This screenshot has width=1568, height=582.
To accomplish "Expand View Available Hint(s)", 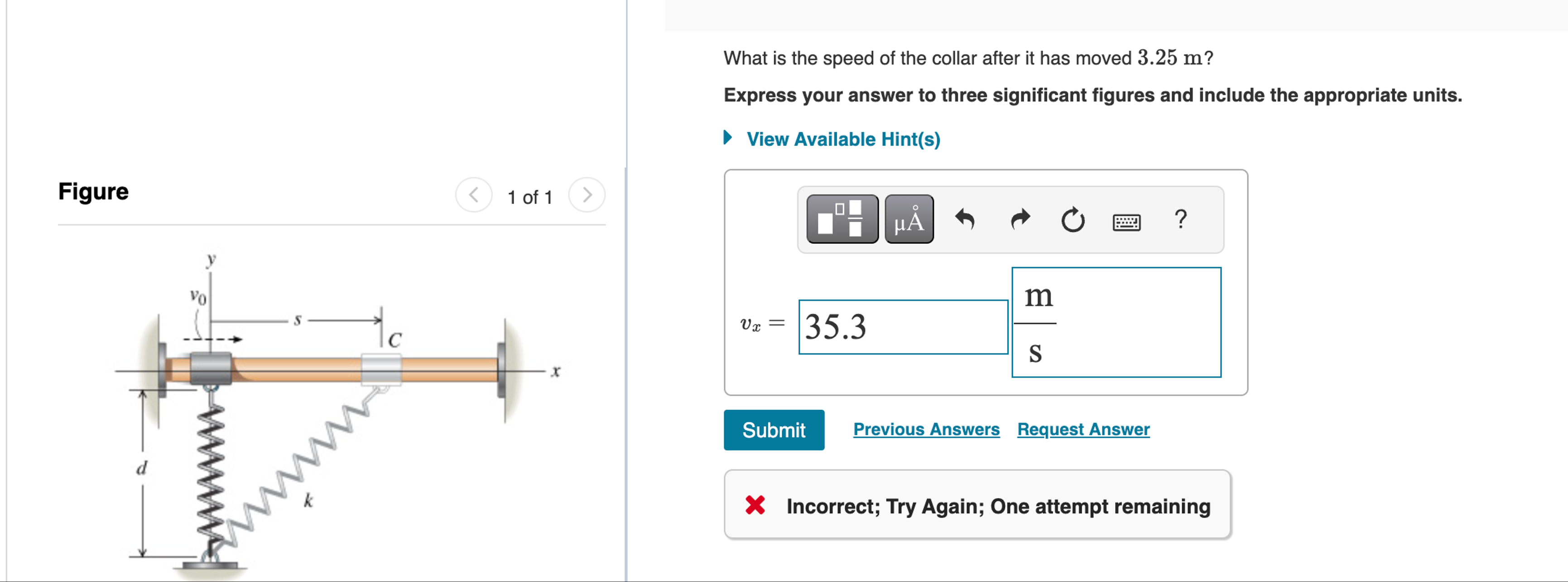I will [x=843, y=139].
